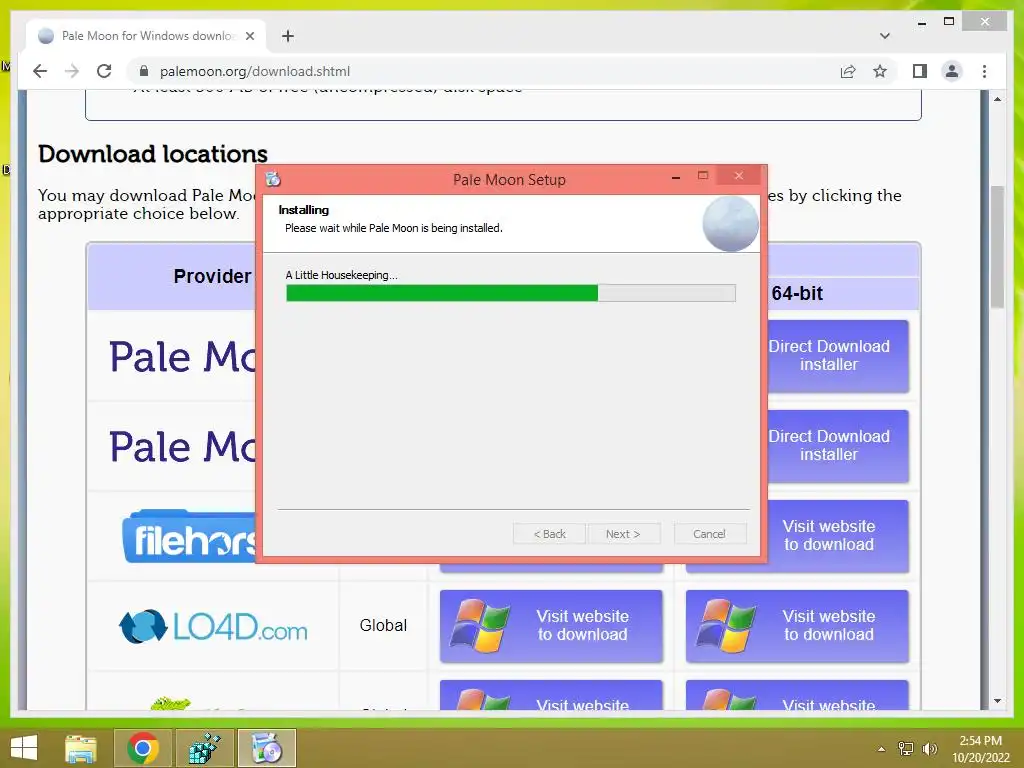Click the filehorse logo

coord(190,537)
